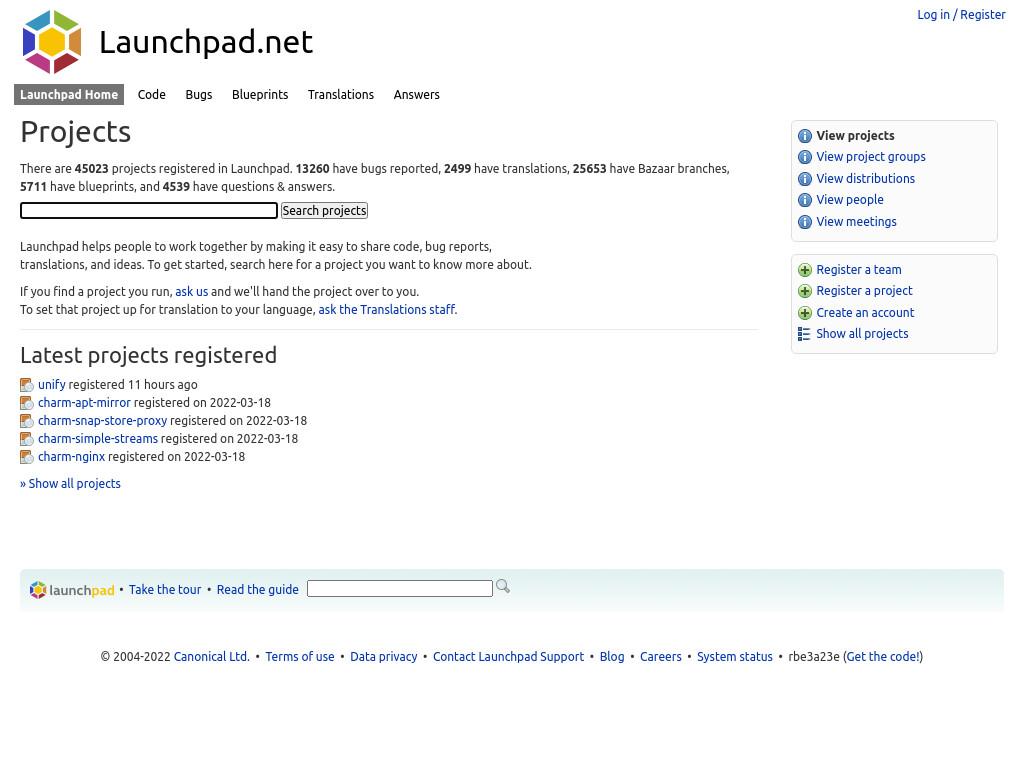Image resolution: width=1024 pixels, height=768 pixels.
Task: Click the project icon beside charm-simple-streams
Action: tap(27, 439)
